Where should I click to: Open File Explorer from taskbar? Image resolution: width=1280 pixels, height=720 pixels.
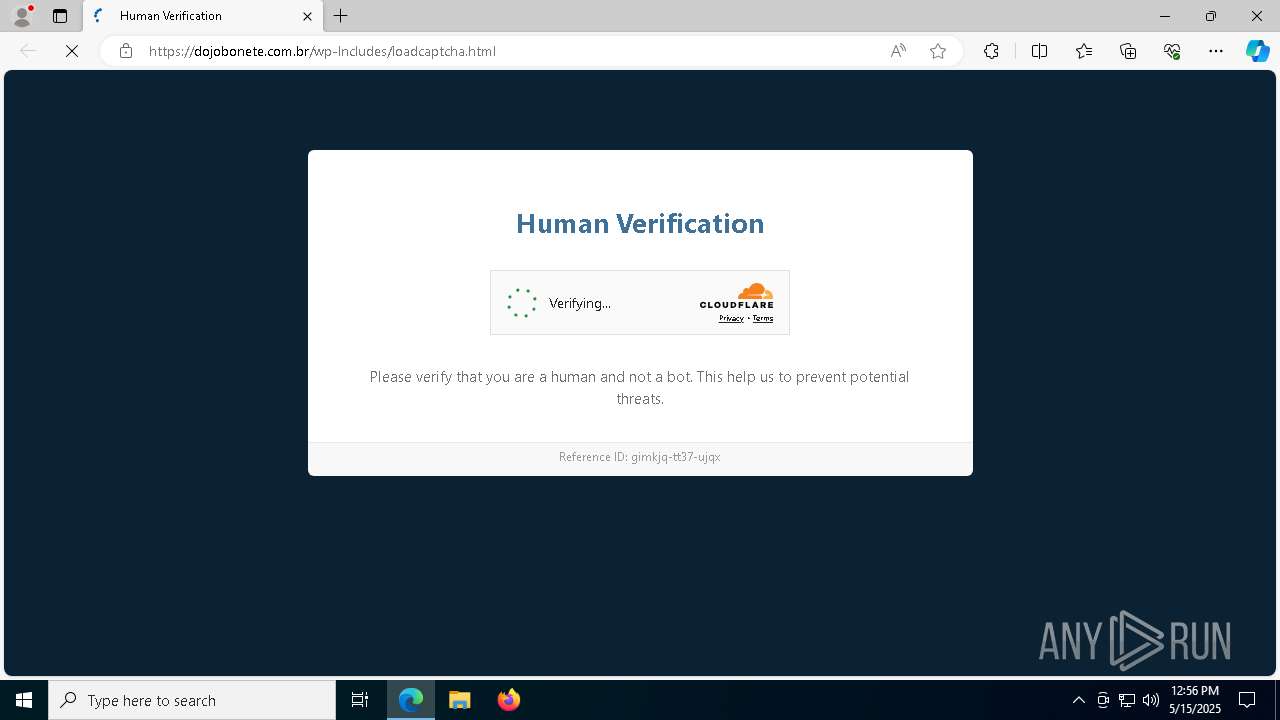(460, 700)
